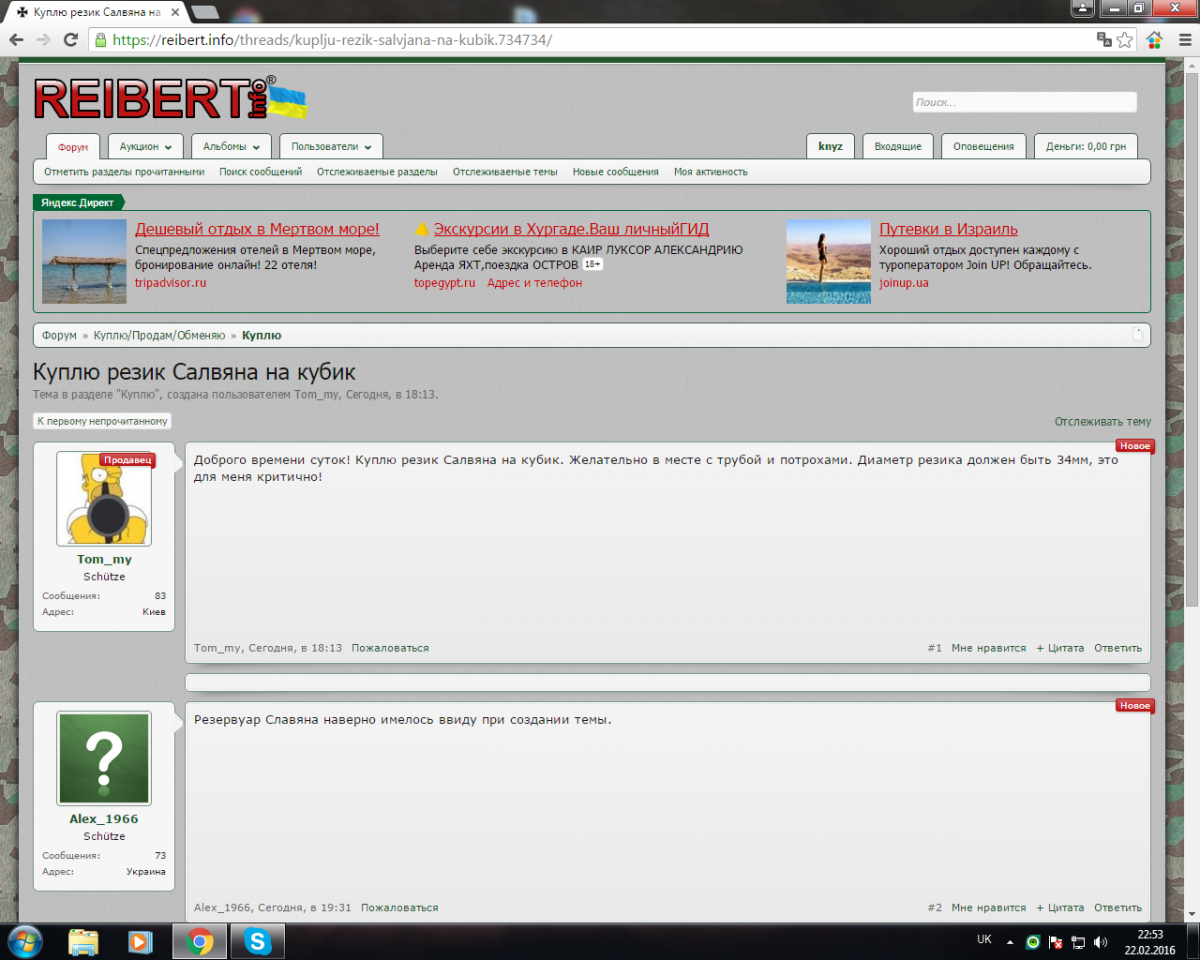Open the Пользователи dropdown menu
This screenshot has height=960, width=1200.
(x=330, y=146)
